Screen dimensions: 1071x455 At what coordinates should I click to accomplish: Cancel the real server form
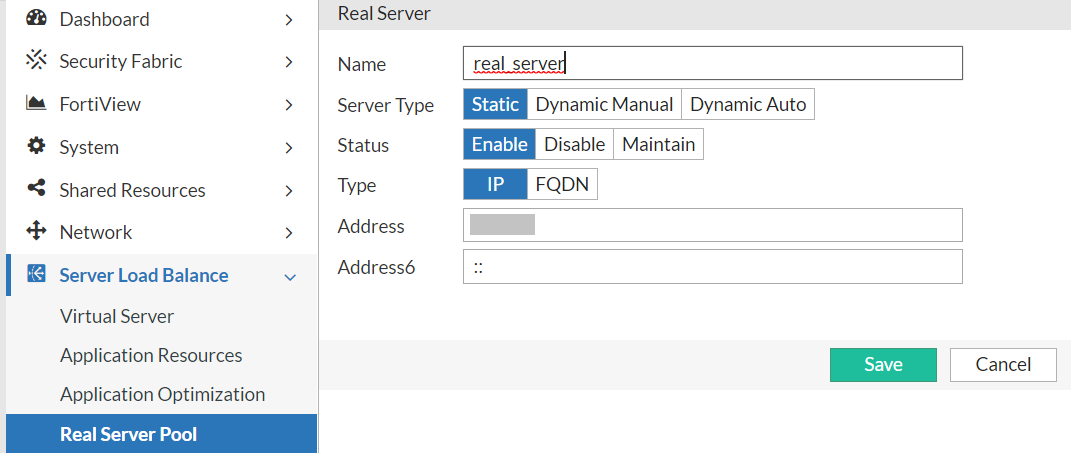(1003, 365)
